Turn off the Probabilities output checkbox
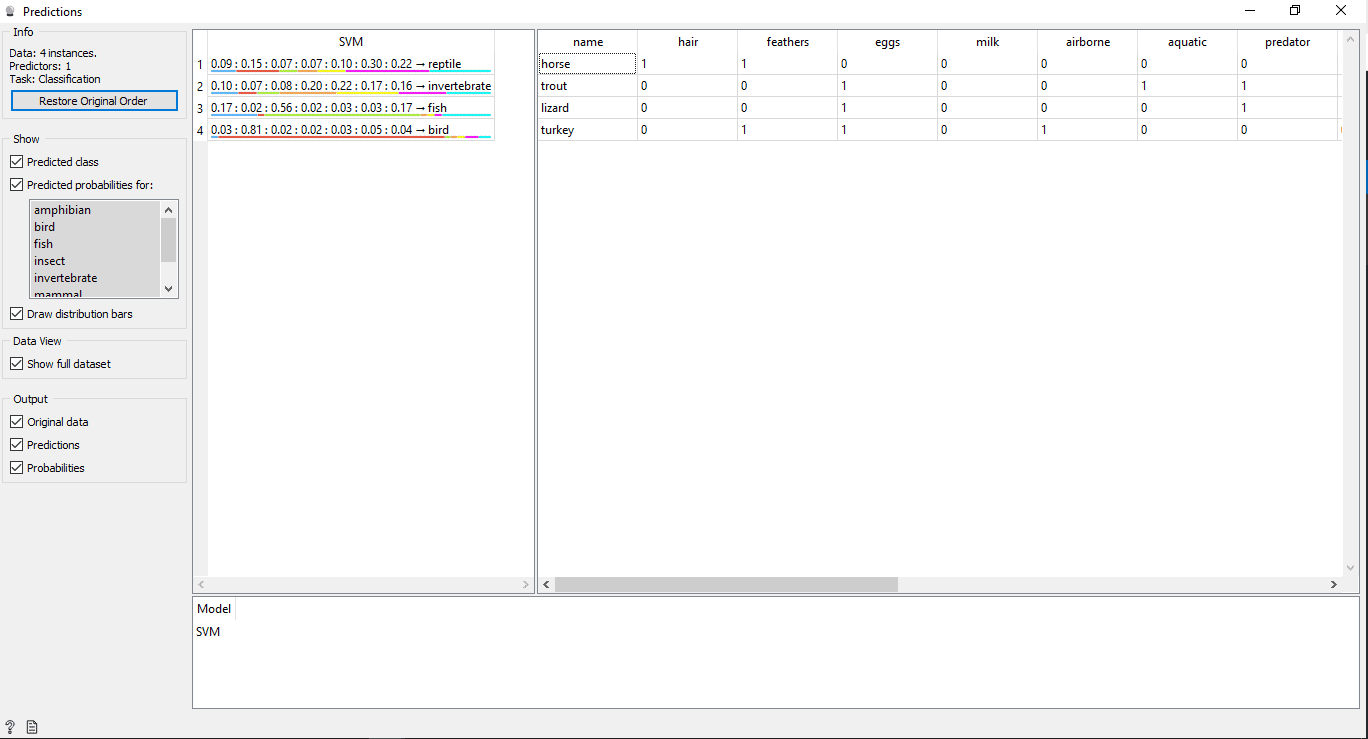This screenshot has height=739, width=1368. [x=17, y=468]
